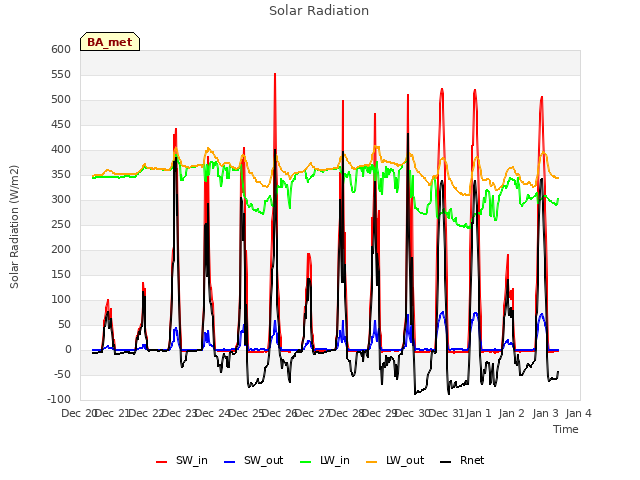Click the Jan 4 x-axis tick label

tap(578, 413)
